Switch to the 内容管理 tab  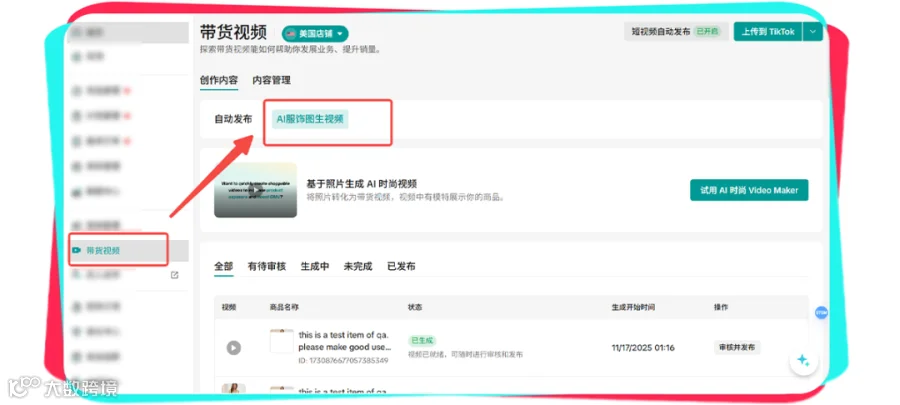[271, 80]
